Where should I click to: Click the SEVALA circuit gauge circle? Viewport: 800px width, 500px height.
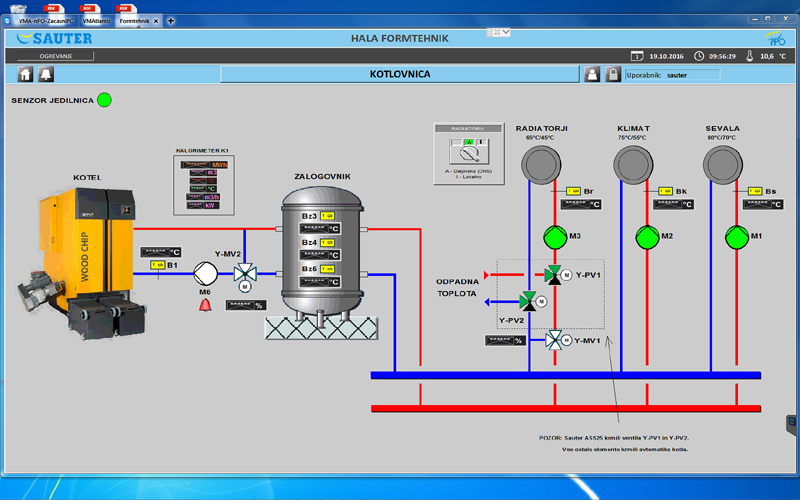[723, 165]
